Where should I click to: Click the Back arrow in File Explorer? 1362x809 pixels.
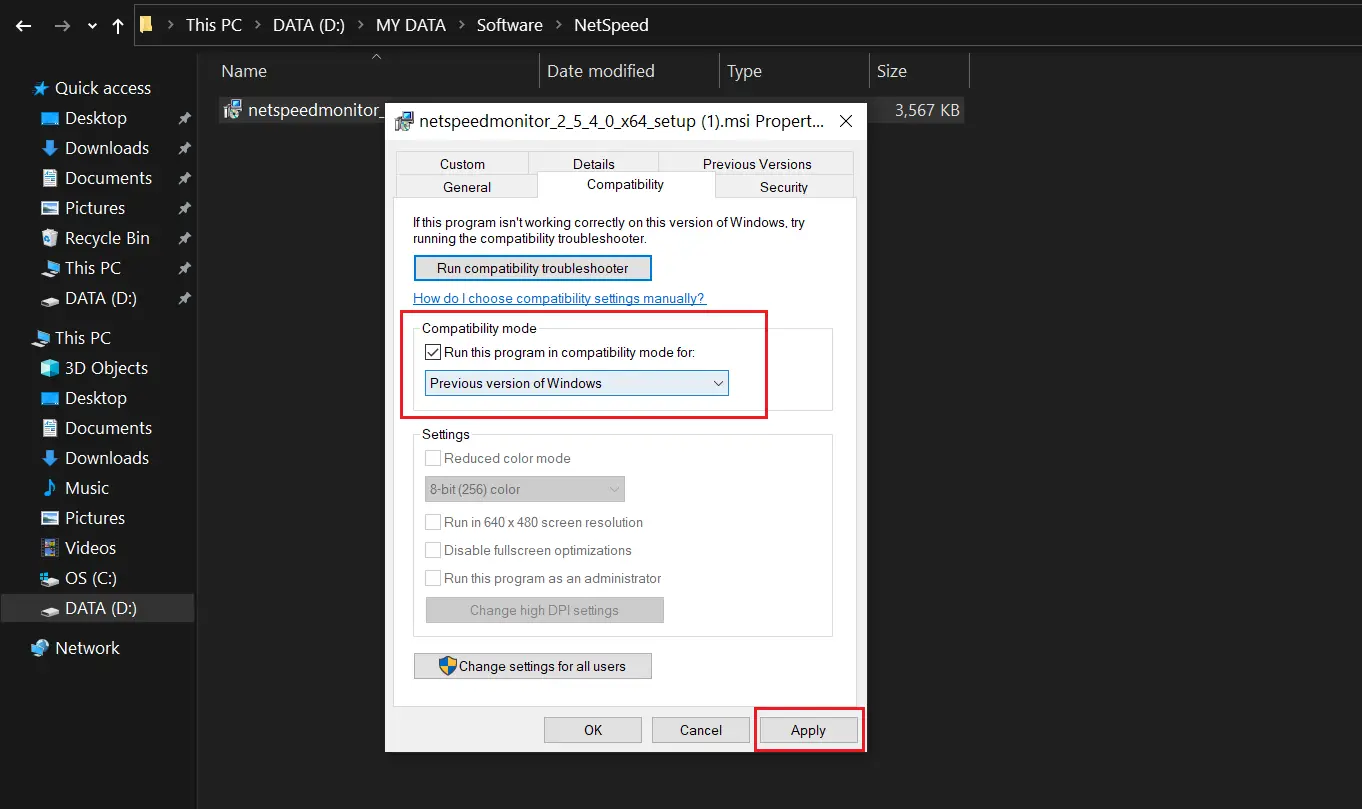click(x=23, y=26)
